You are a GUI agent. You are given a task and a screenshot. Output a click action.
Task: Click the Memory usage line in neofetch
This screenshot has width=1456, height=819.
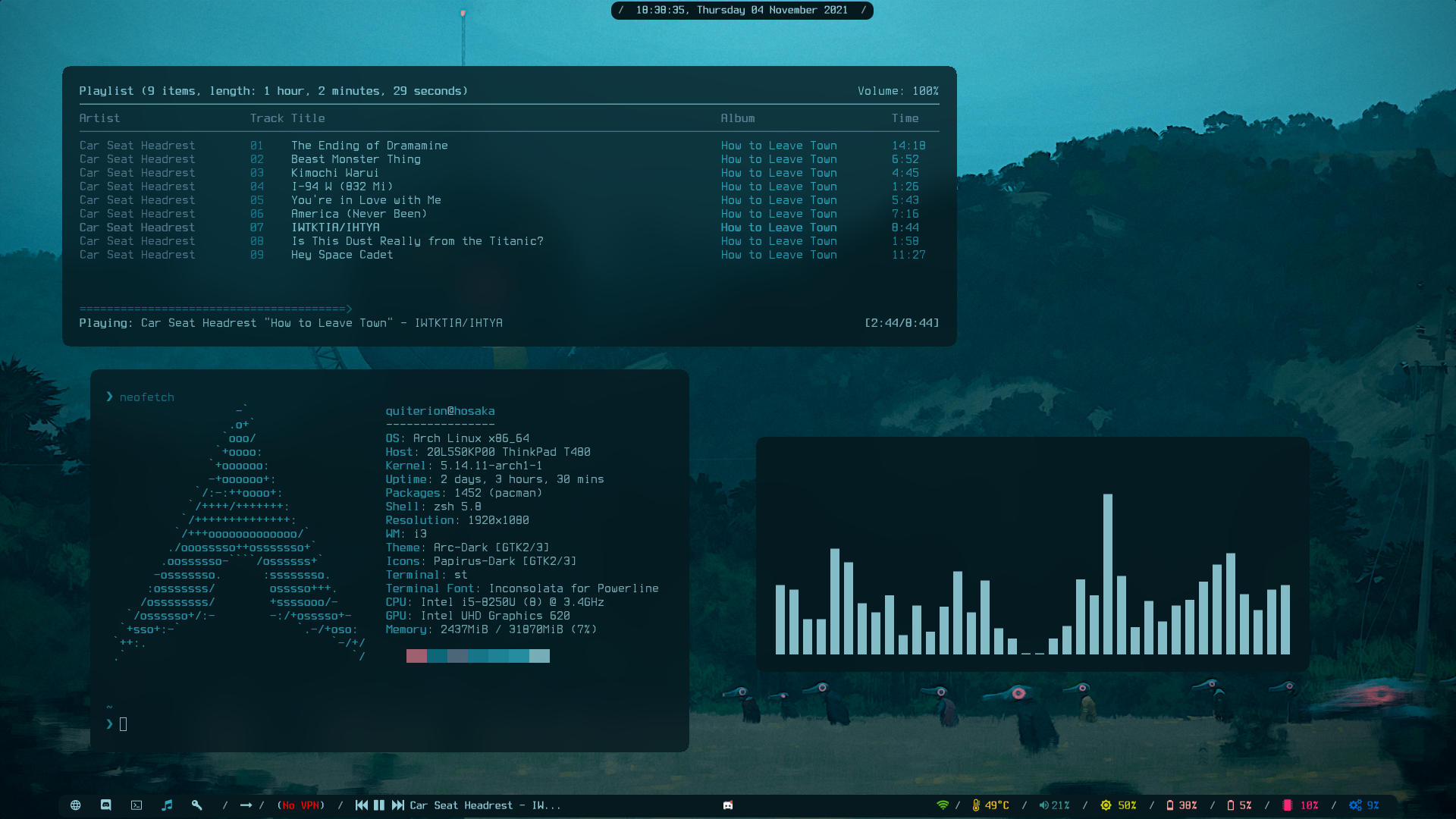[x=491, y=629]
